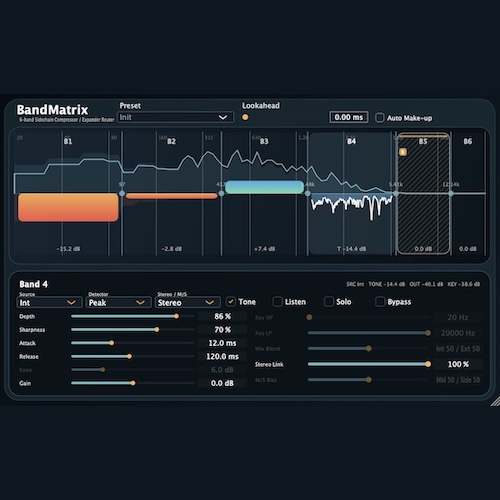Screen dimensions: 500x500
Task: Click the Depth value 86 %
Action: (x=222, y=316)
